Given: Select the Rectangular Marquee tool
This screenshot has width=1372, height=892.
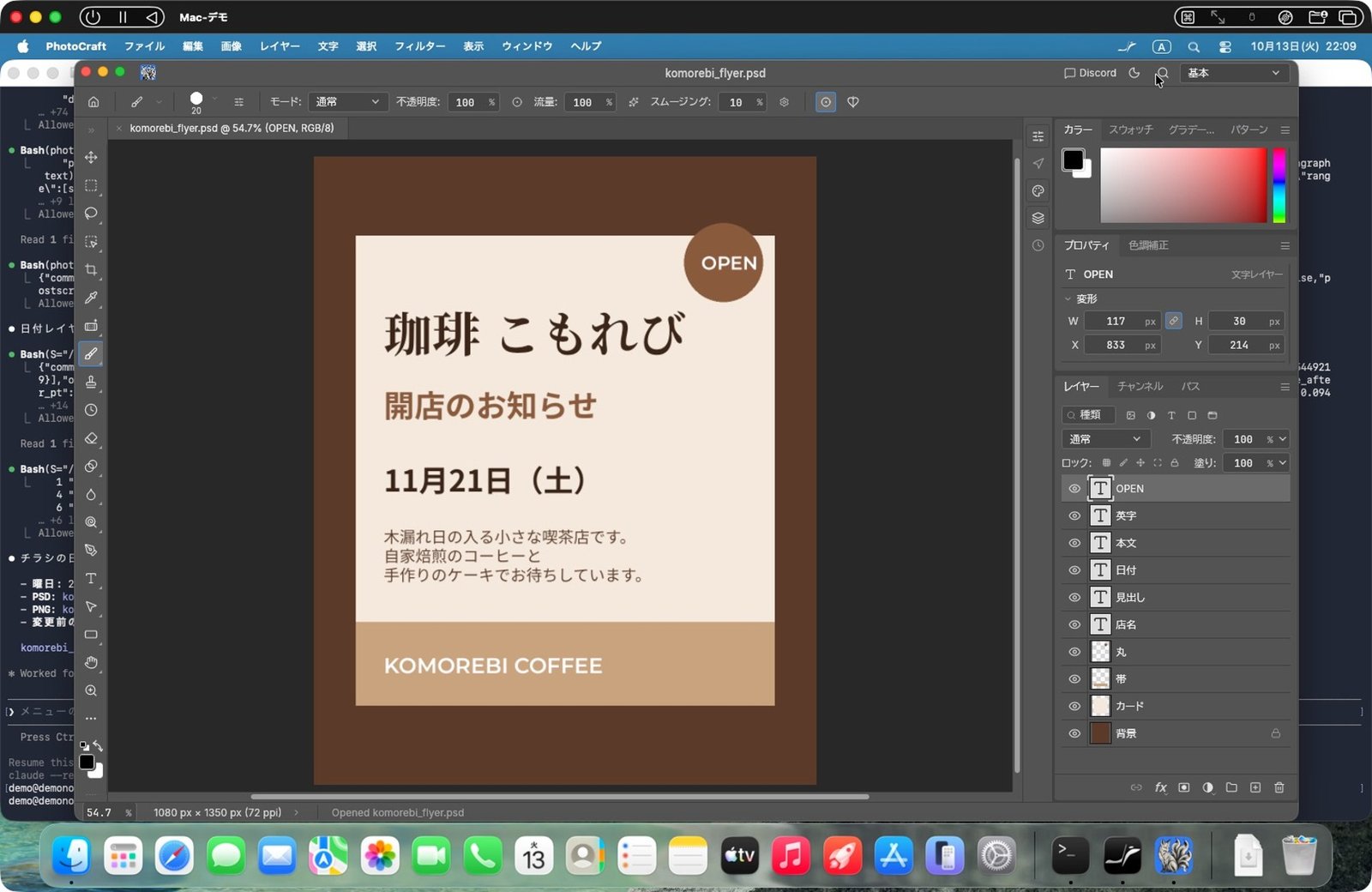Looking at the screenshot, I should coord(91,186).
